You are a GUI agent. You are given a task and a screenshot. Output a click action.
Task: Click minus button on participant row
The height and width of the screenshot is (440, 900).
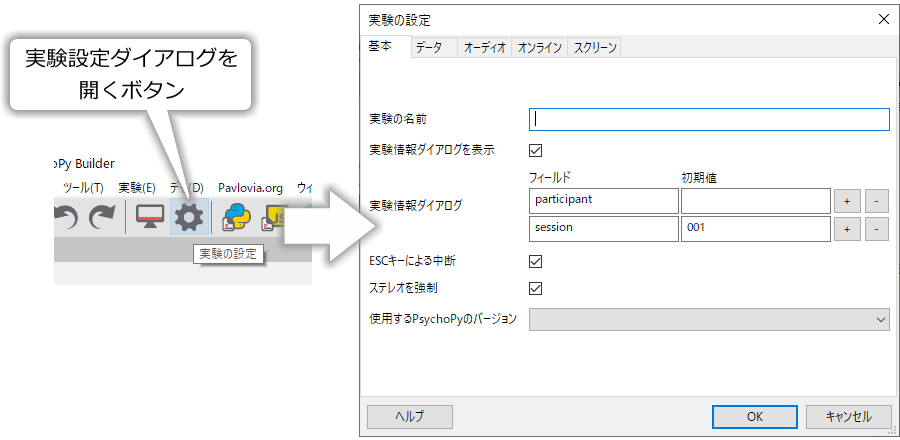click(876, 201)
